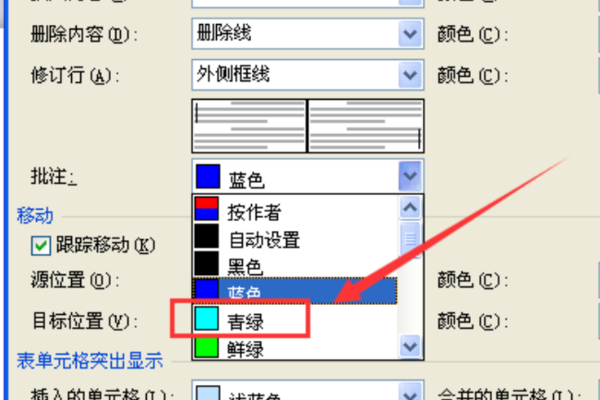Open the 插入的单元格 dropdown arrow

[410, 392]
